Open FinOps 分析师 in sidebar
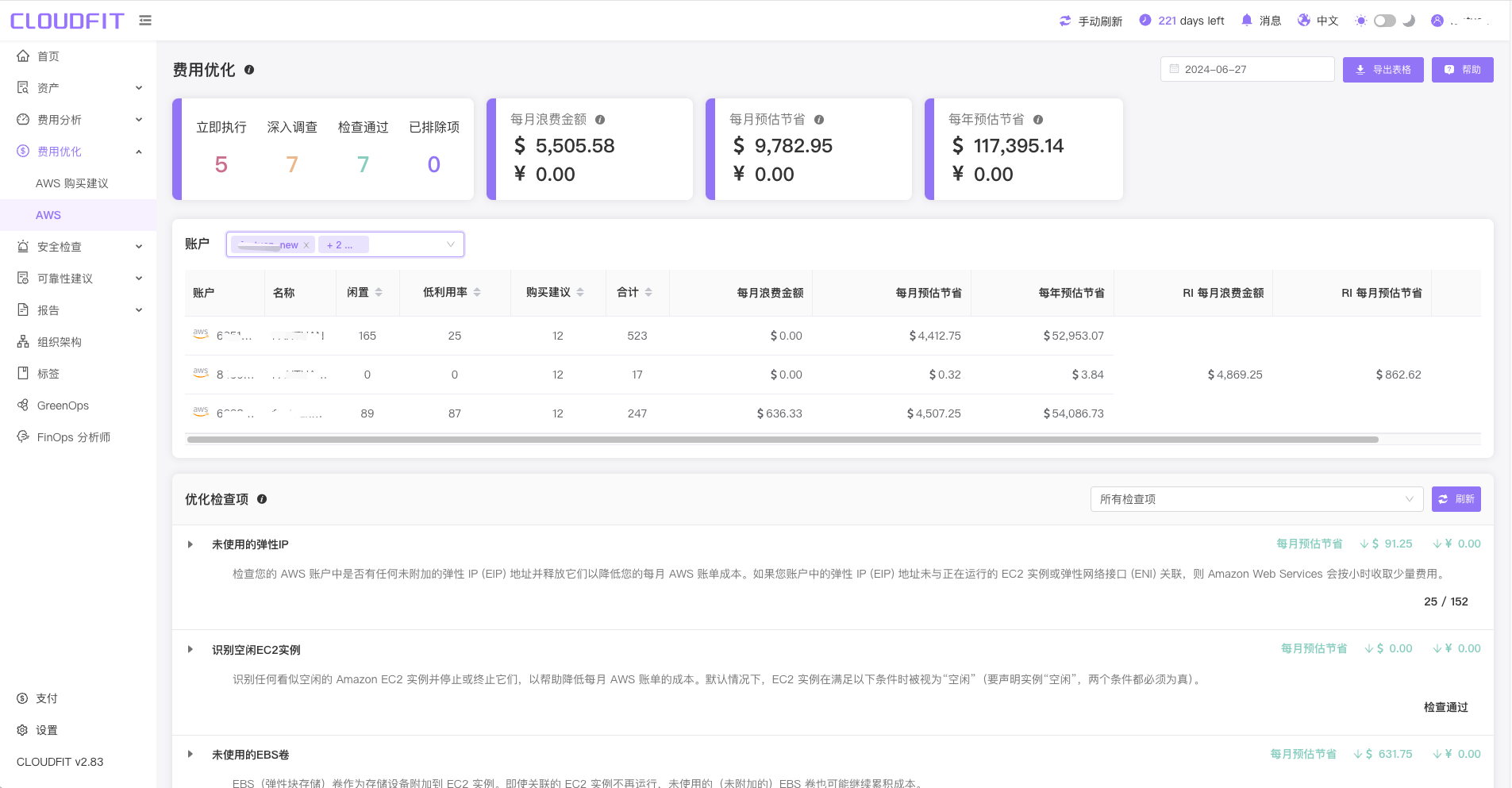The height and width of the screenshot is (788, 1512). tap(78, 437)
